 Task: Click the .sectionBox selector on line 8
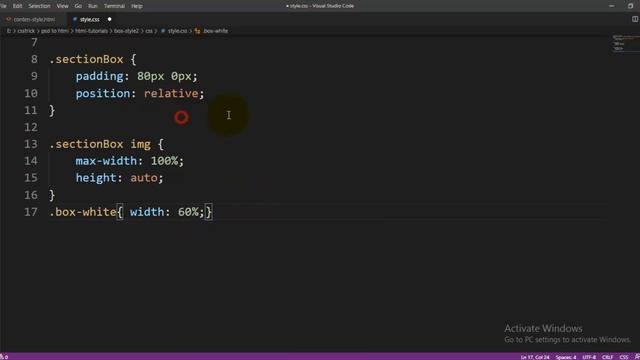86,60
